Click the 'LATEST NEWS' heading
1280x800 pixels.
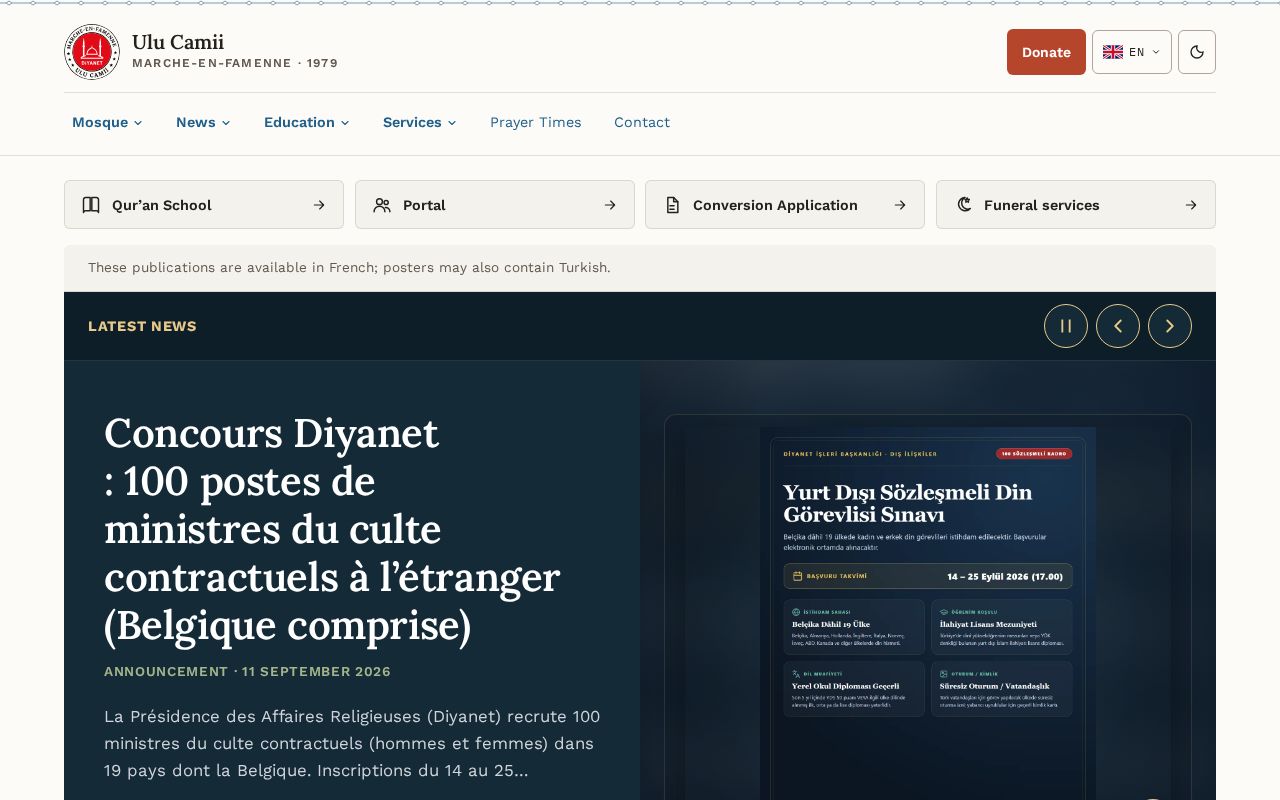pos(142,326)
